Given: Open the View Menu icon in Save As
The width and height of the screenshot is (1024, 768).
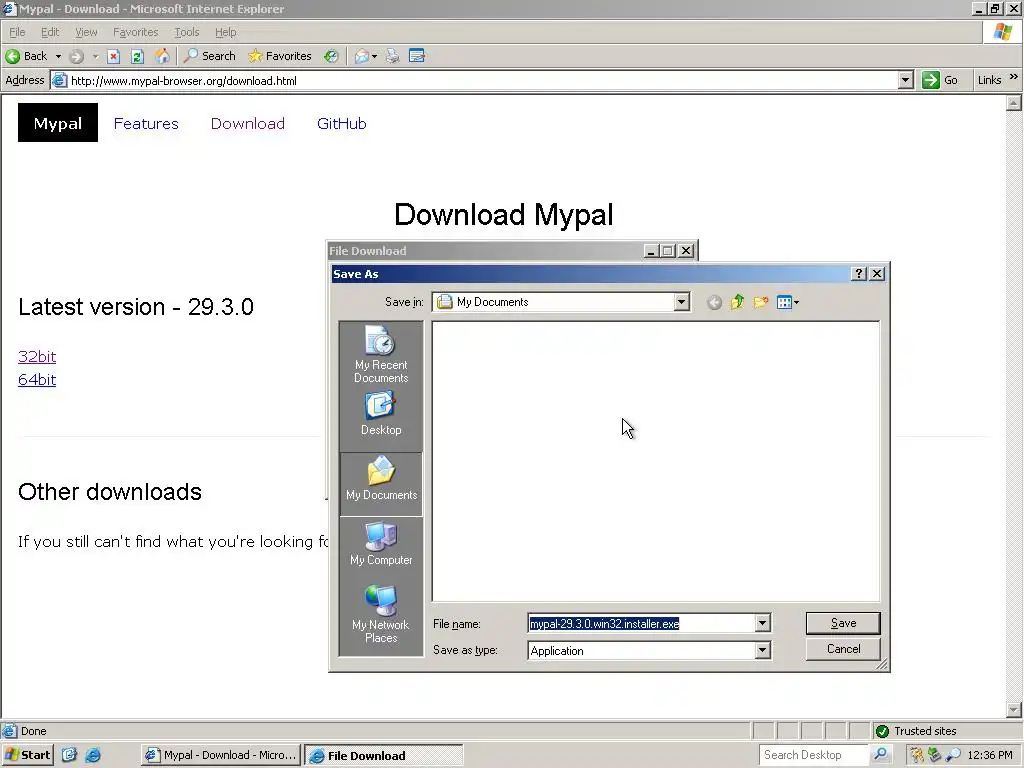Looking at the screenshot, I should point(788,302).
